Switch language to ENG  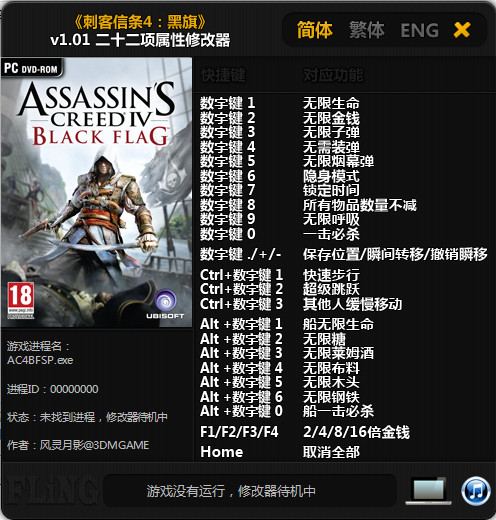click(419, 30)
